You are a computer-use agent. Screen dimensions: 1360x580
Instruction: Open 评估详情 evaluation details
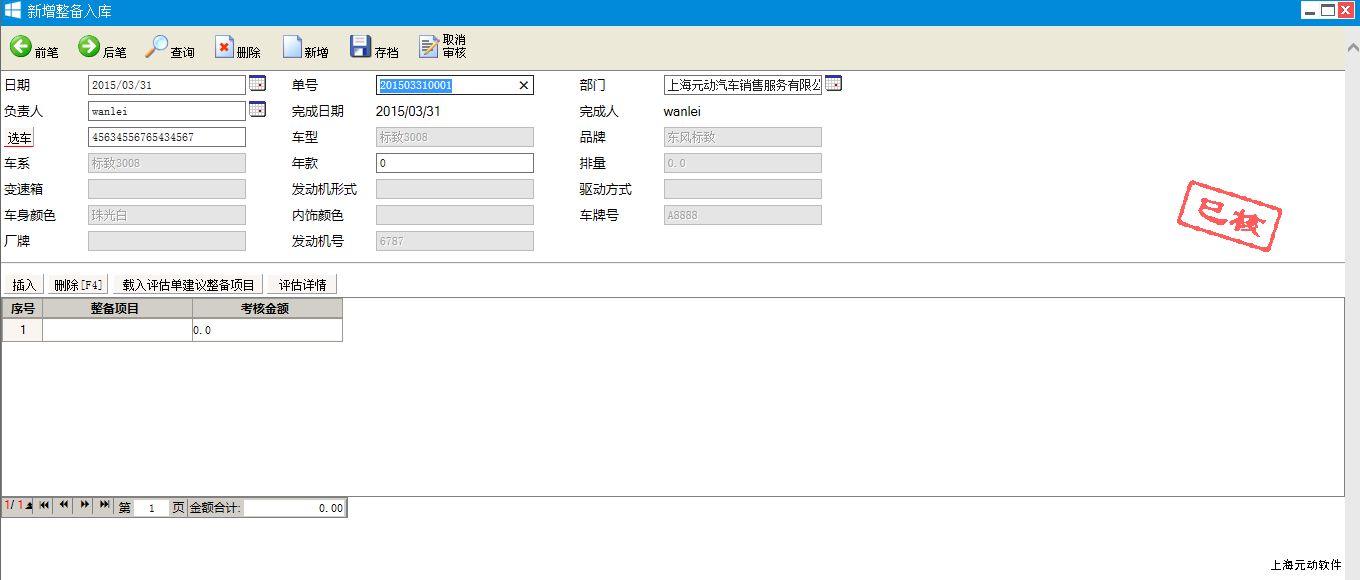pos(302,285)
